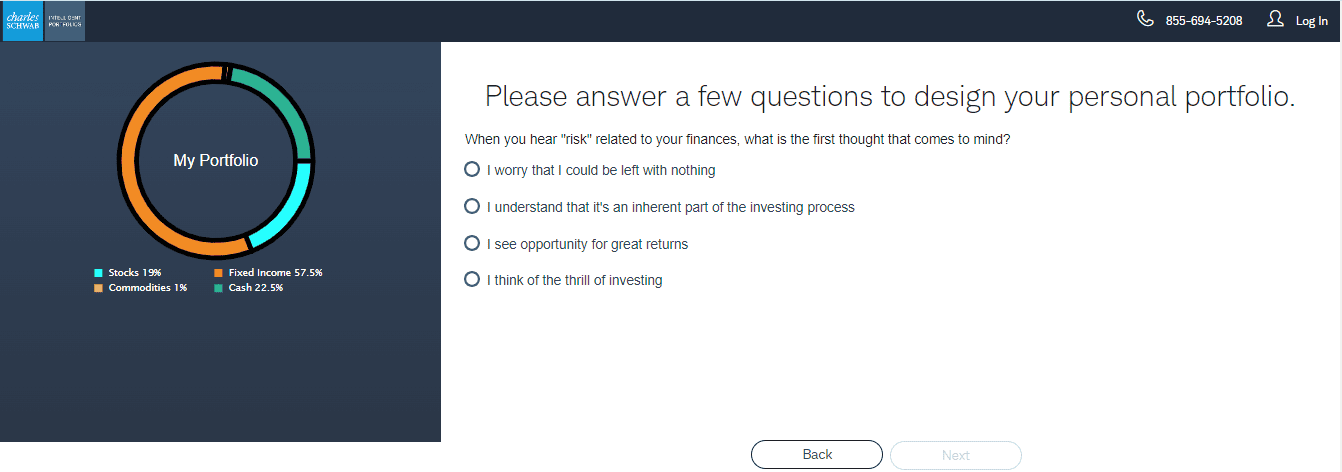Screen dimensions: 1342x472
Task: Click the Charles Schwab logo
Action: pyautogui.click(x=22, y=21)
